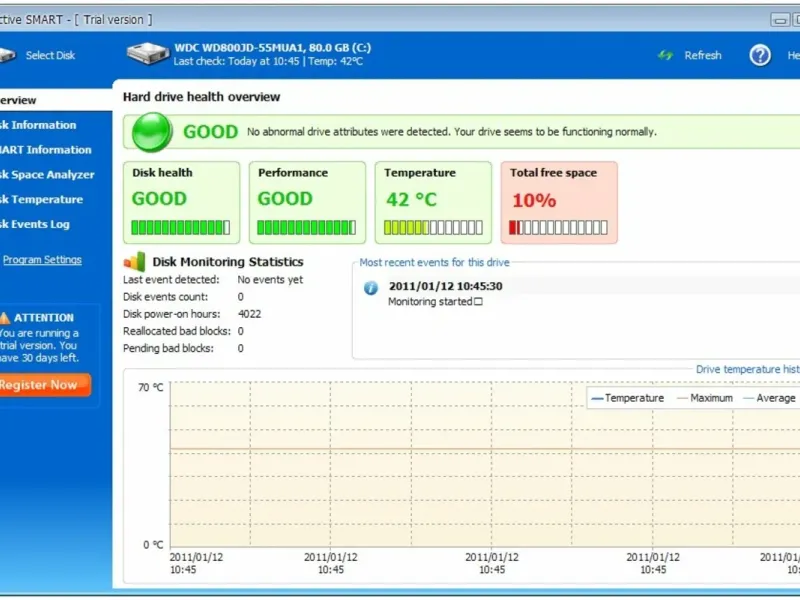This screenshot has height=600, width=800.
Task: Open the Disk Space Analyzer section
Action: tap(47, 175)
